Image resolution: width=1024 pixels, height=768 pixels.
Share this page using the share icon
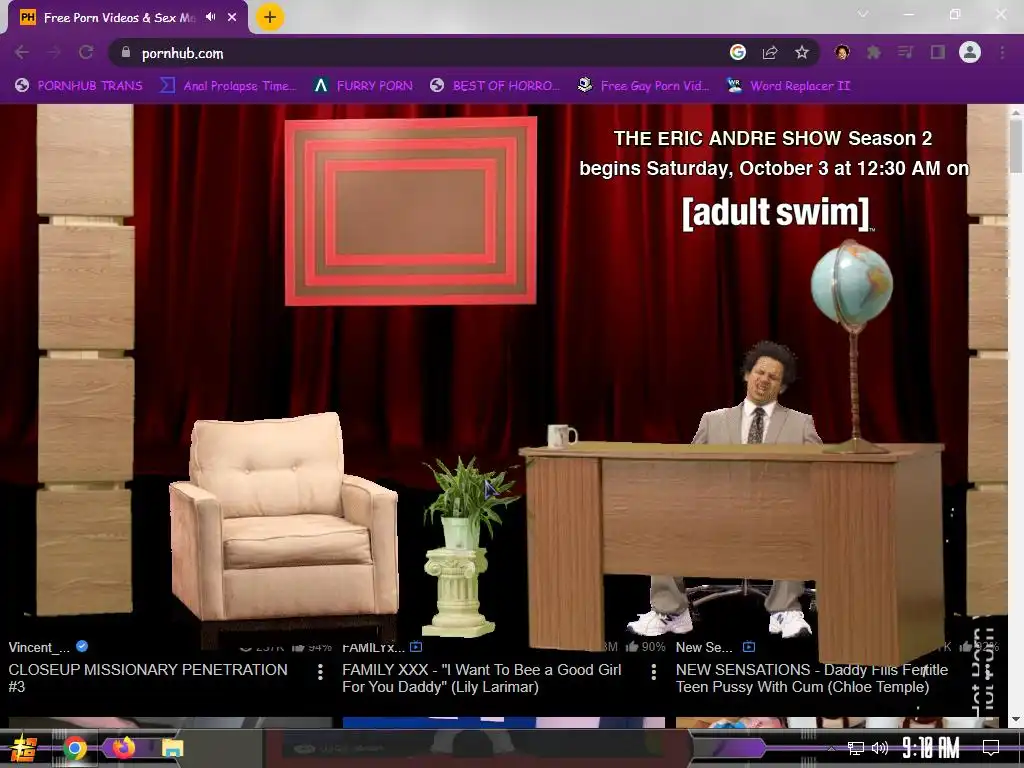coord(770,53)
